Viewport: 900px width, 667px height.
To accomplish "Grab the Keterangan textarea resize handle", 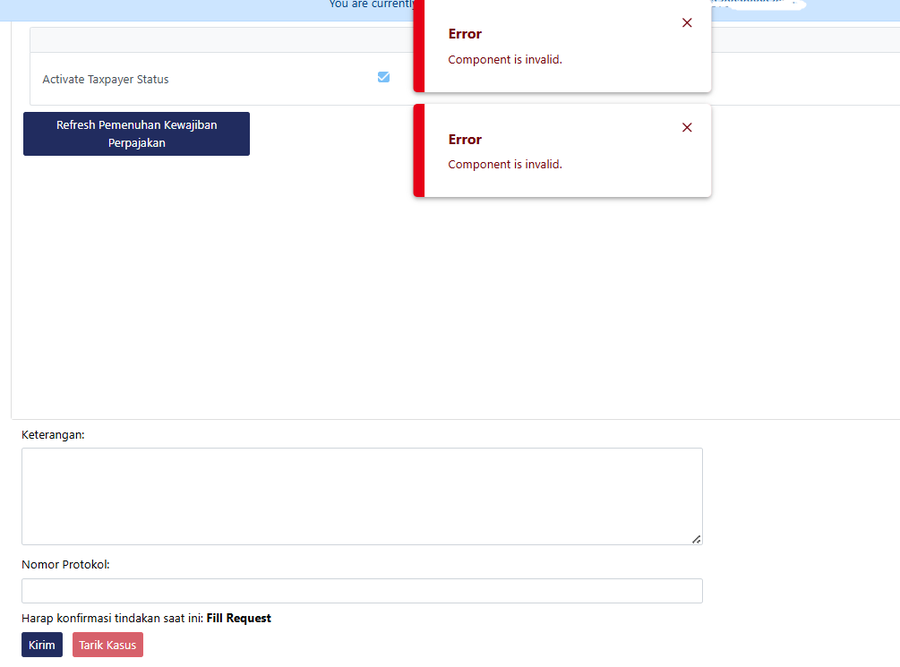I will [x=696, y=539].
